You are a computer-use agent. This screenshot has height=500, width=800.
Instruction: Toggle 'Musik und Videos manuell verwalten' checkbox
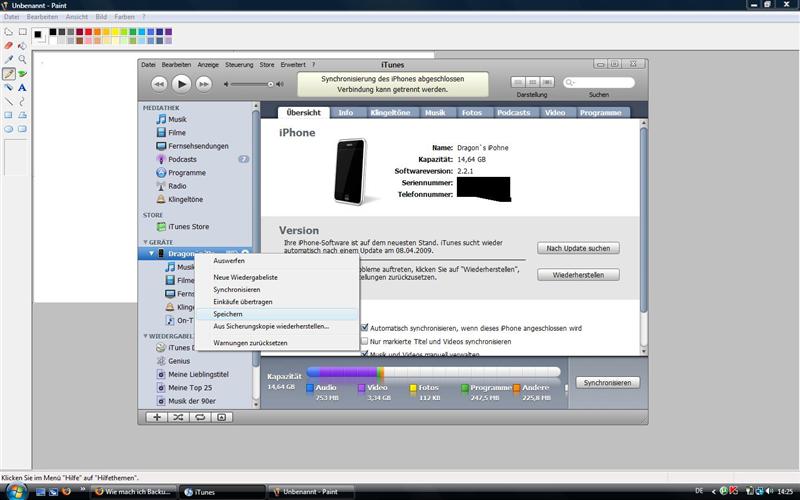pyautogui.click(x=363, y=354)
